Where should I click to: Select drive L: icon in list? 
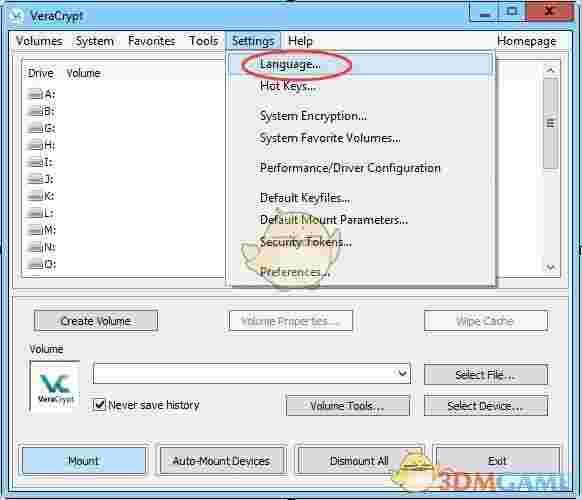35,213
